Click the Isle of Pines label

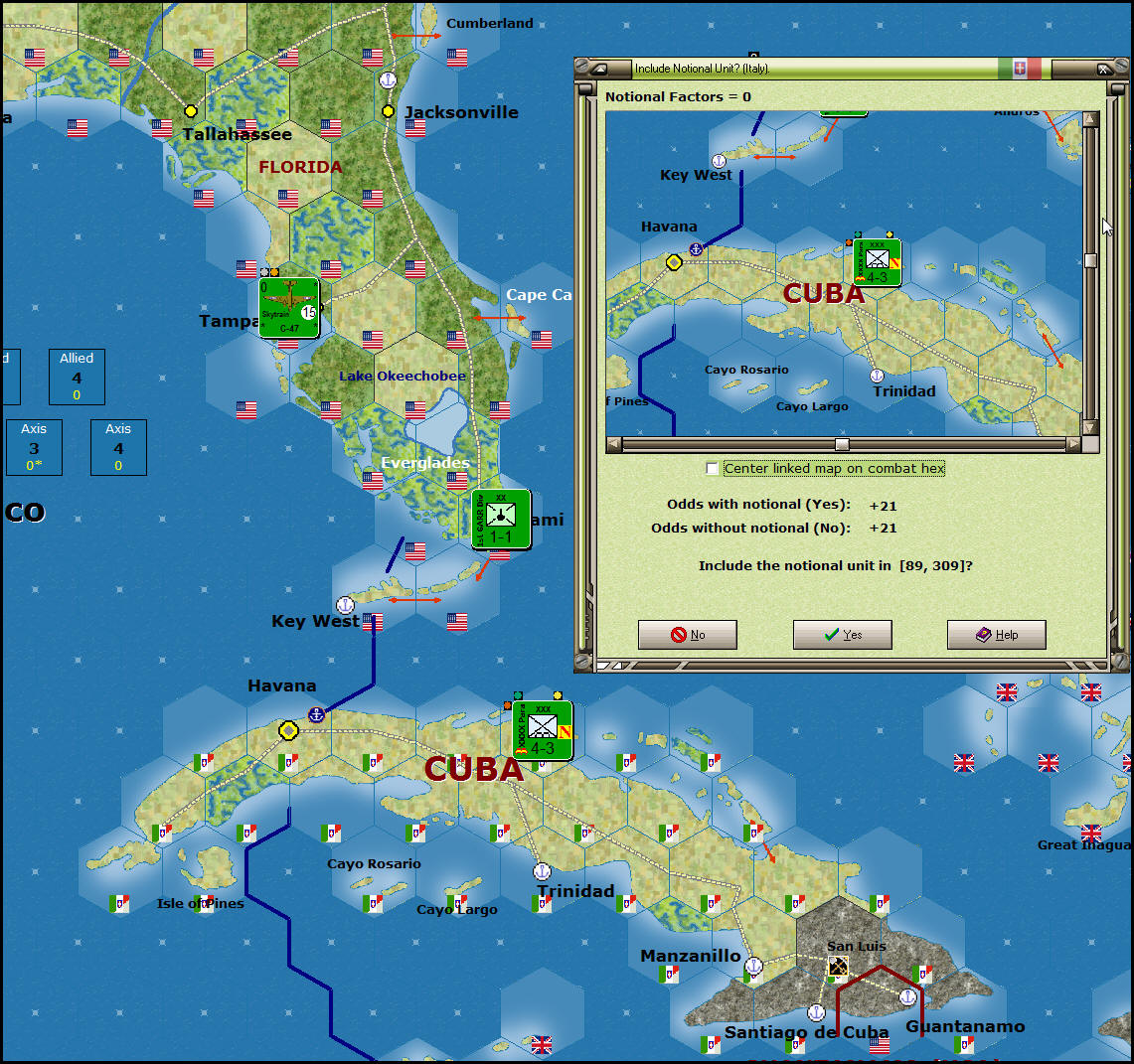coord(201,903)
